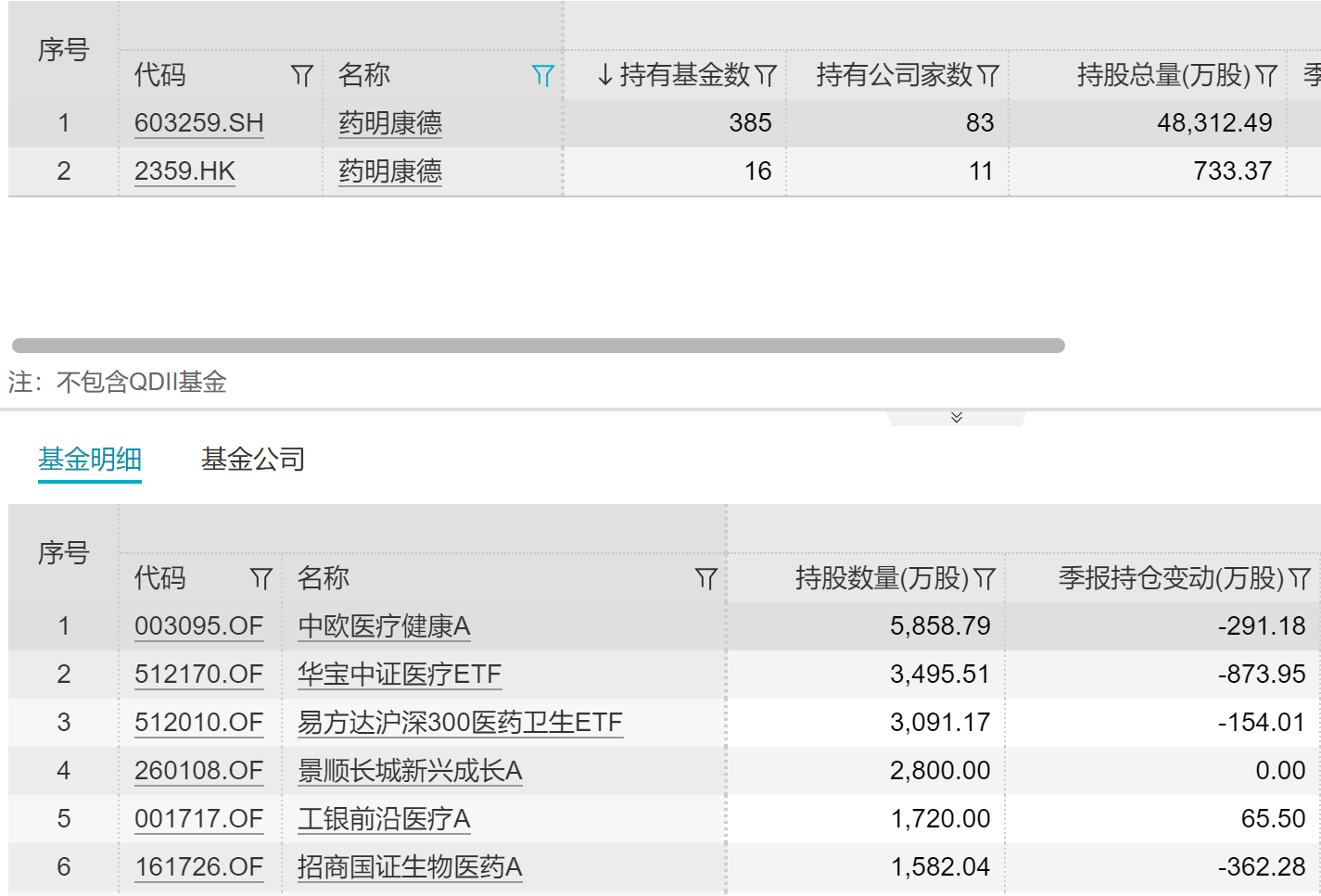Open fund 招商国证生物医药A
The width and height of the screenshot is (1321, 896).
[x=410, y=867]
